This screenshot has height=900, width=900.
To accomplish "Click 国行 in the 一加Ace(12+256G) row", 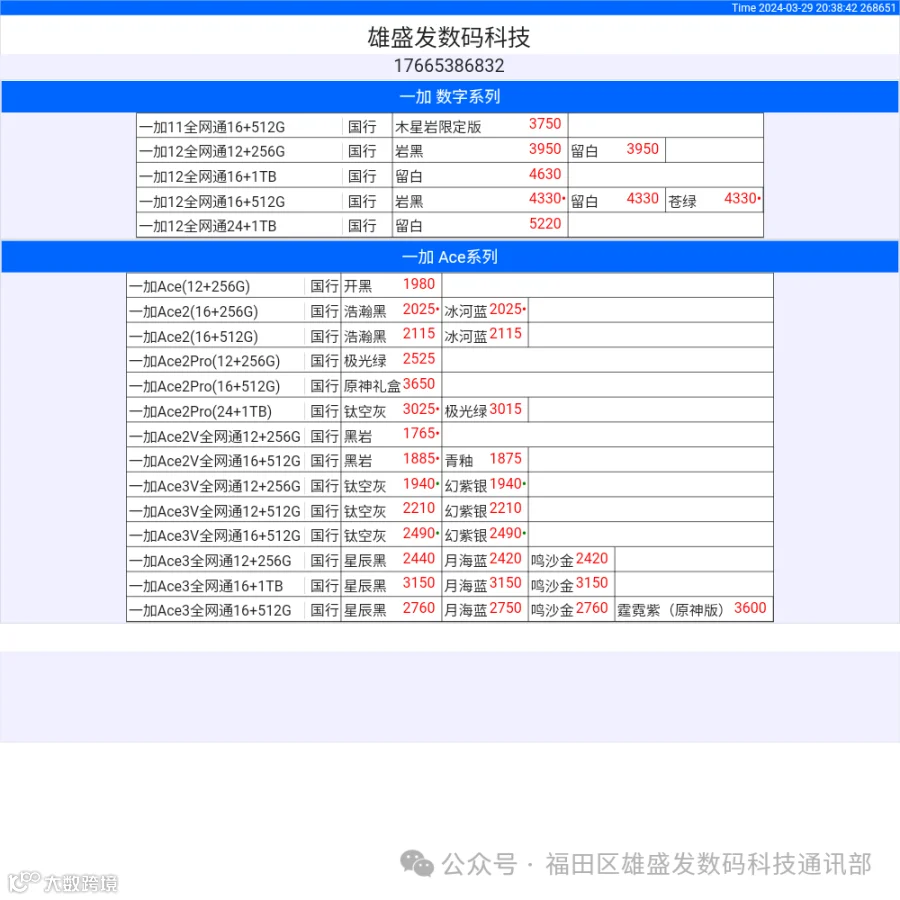I will tap(324, 286).
